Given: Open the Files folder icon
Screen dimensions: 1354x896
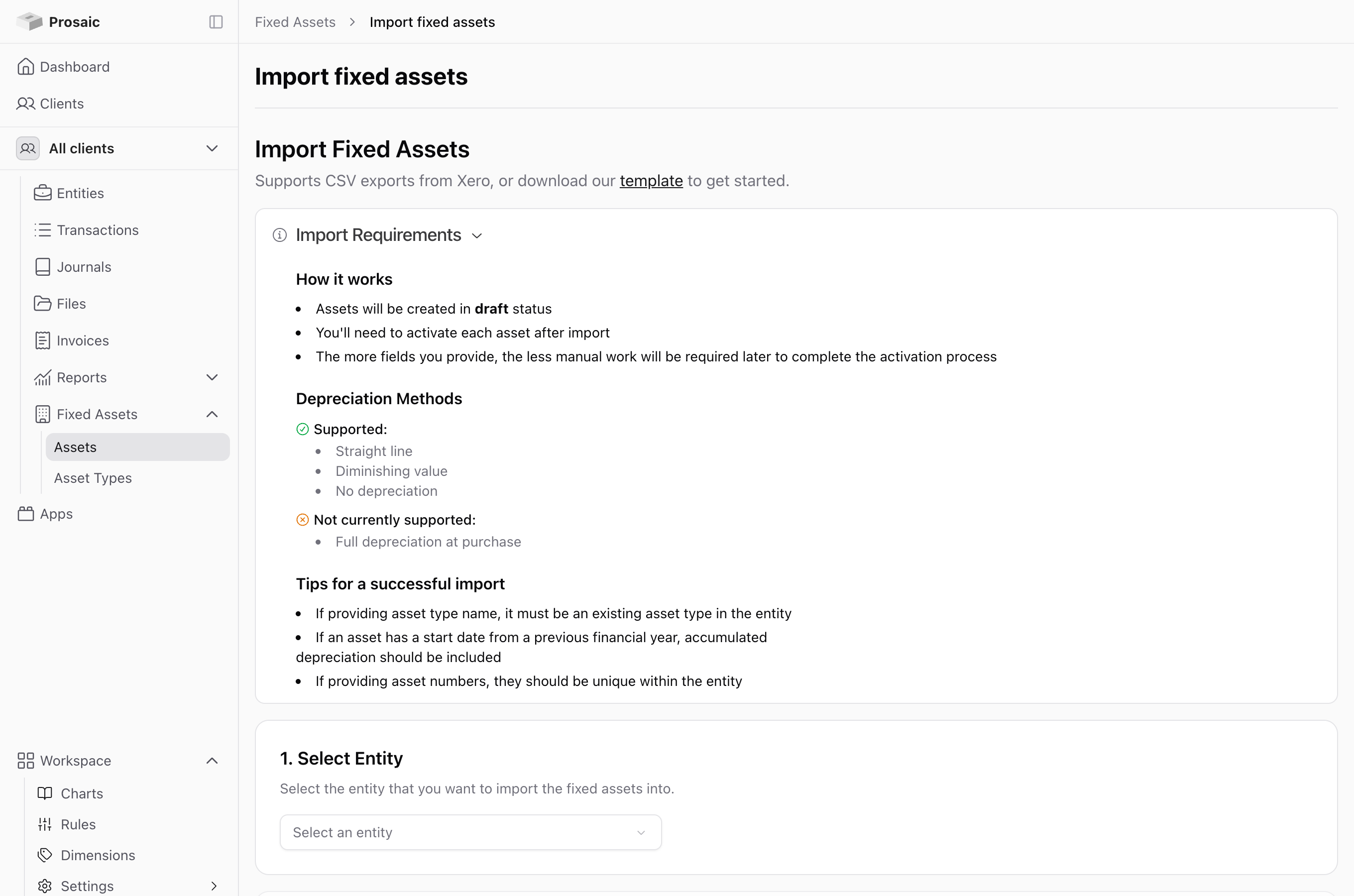Looking at the screenshot, I should (42, 304).
